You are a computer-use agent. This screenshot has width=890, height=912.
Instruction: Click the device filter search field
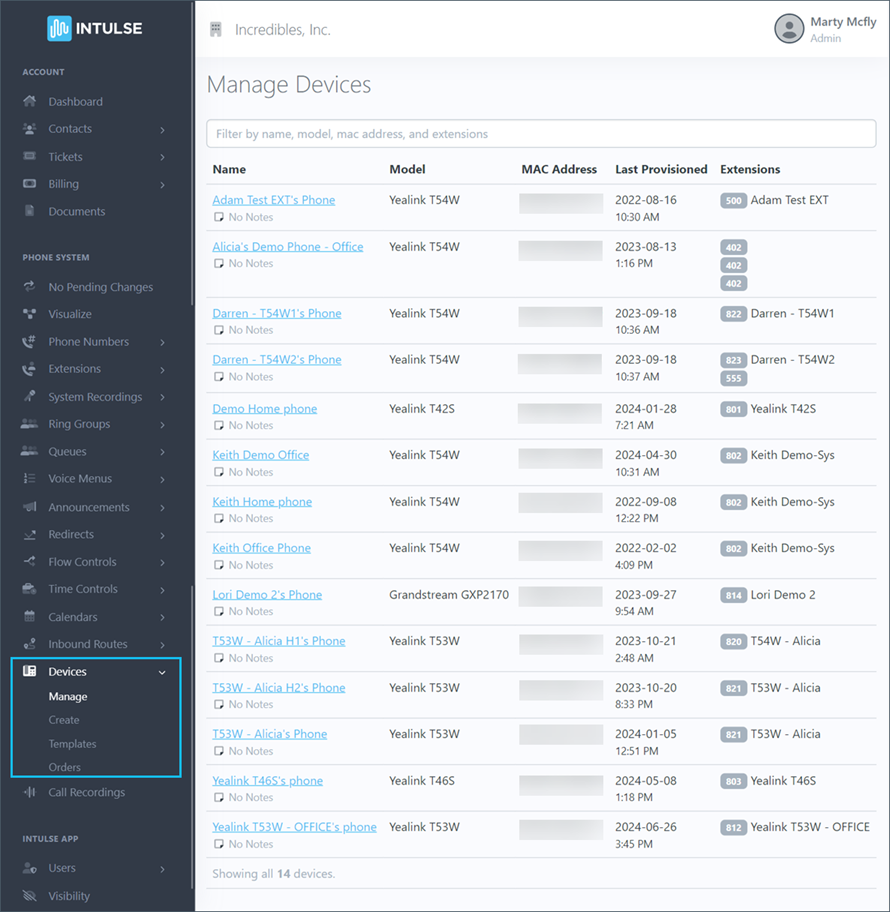click(x=540, y=133)
